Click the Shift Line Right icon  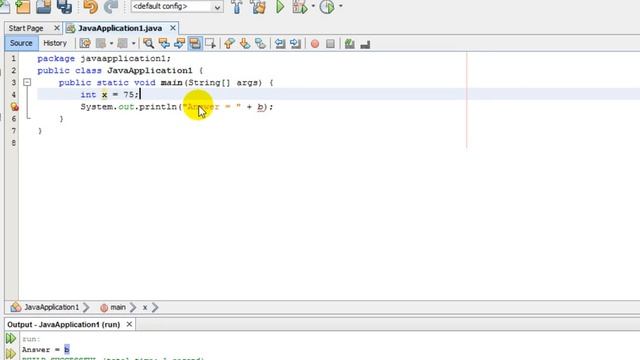click(x=296, y=43)
